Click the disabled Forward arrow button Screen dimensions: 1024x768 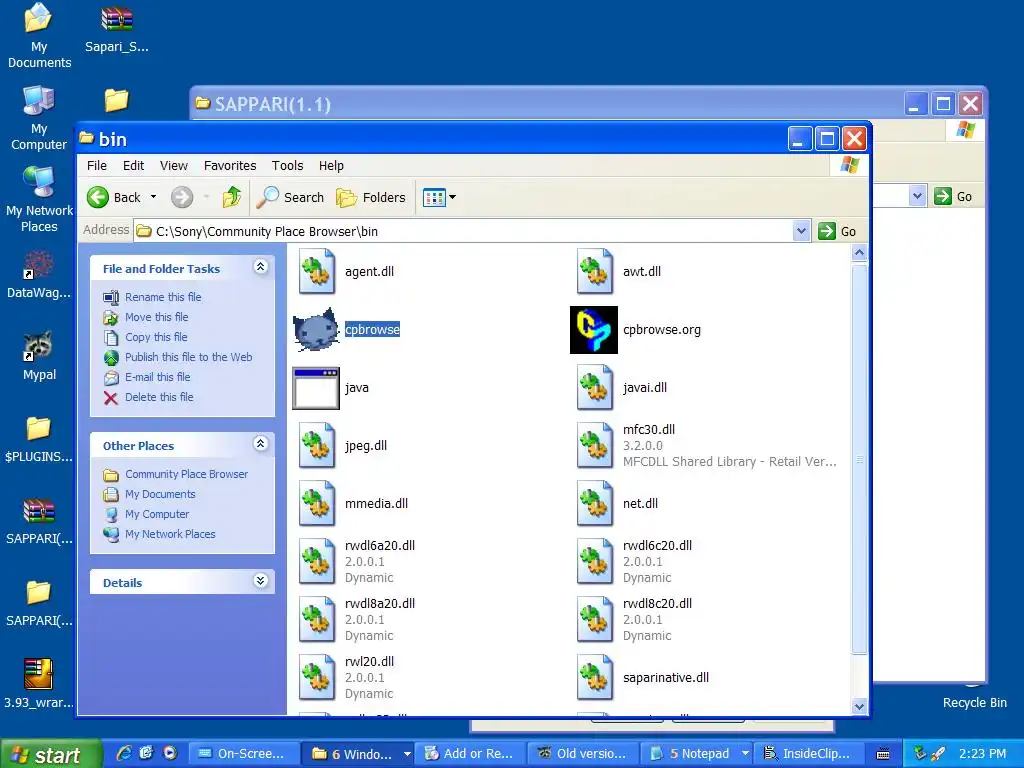point(182,197)
